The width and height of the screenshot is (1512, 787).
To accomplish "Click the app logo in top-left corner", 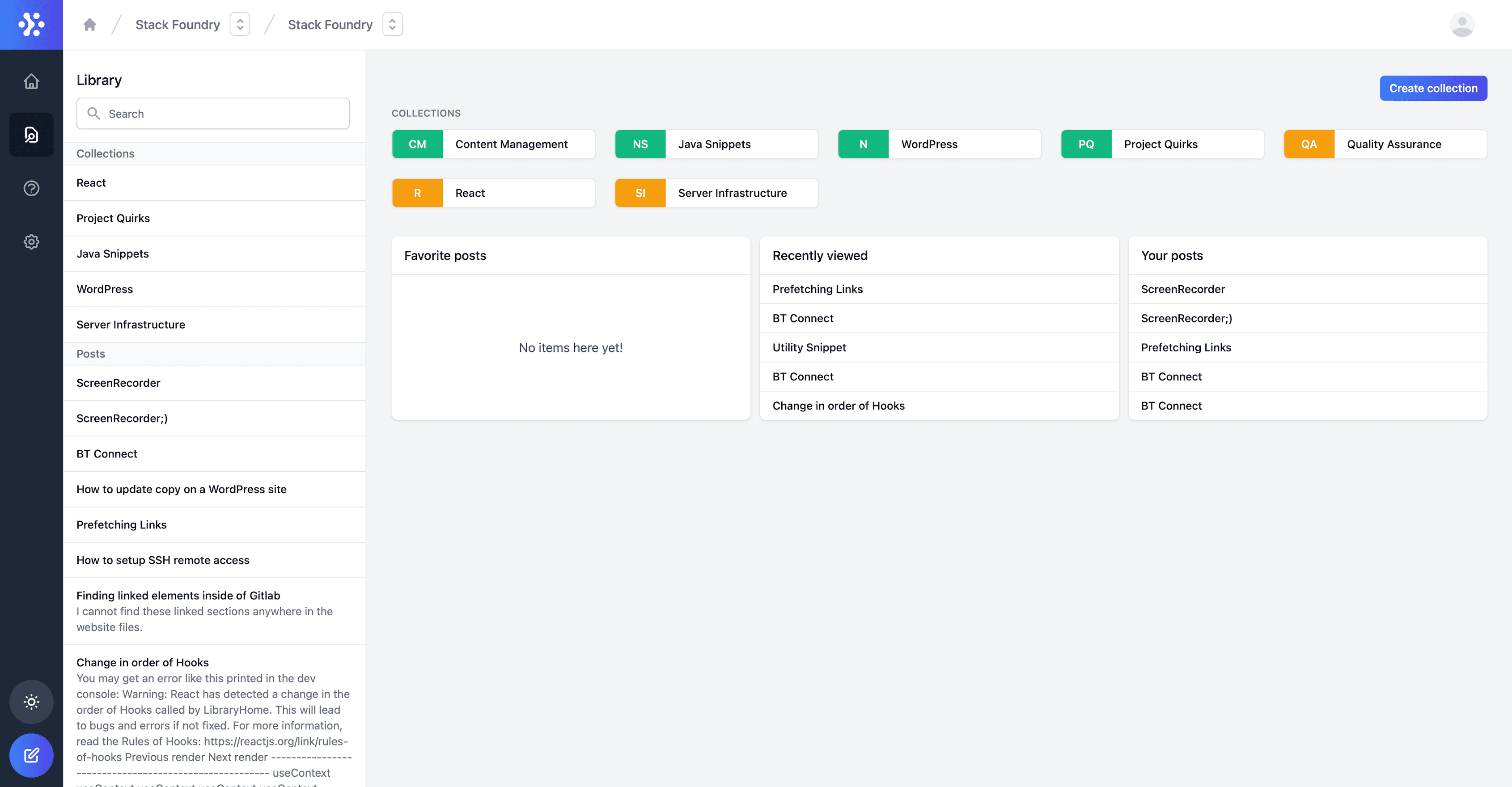I will (x=31, y=25).
